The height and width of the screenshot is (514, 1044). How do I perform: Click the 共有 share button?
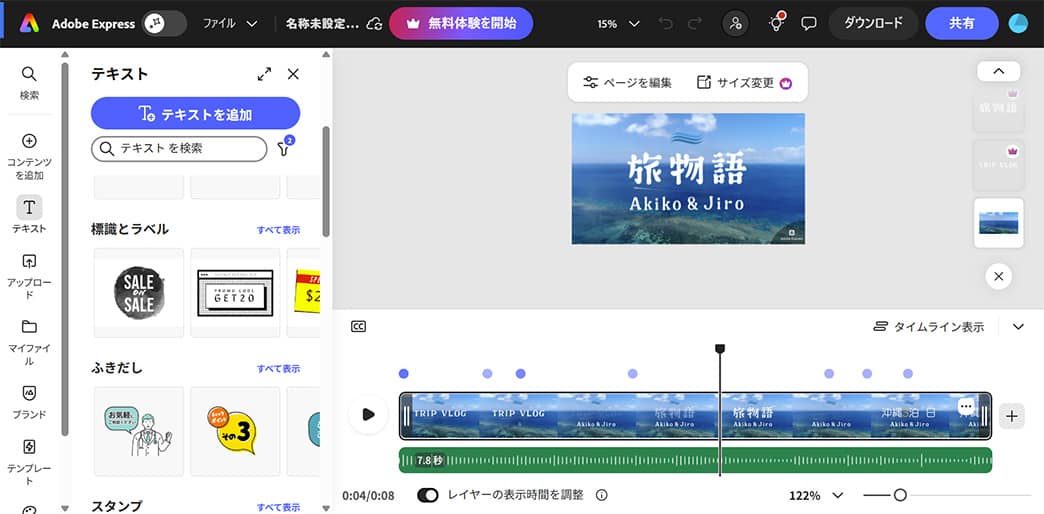click(961, 24)
